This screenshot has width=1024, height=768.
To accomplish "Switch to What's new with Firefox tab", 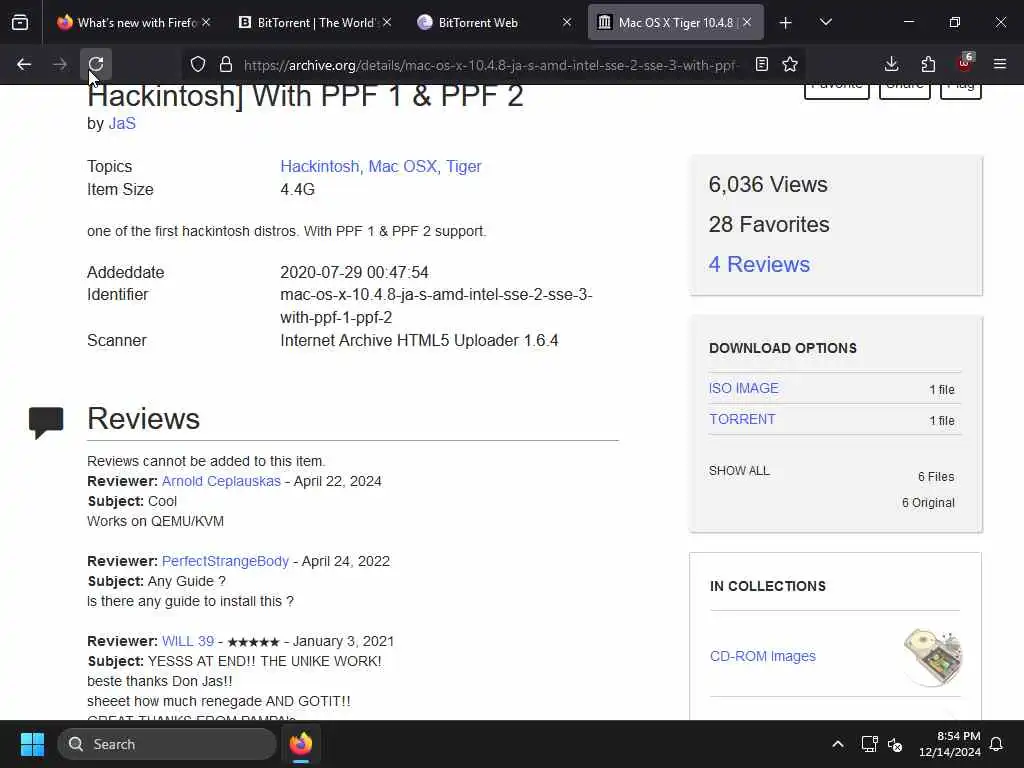I will (x=134, y=22).
